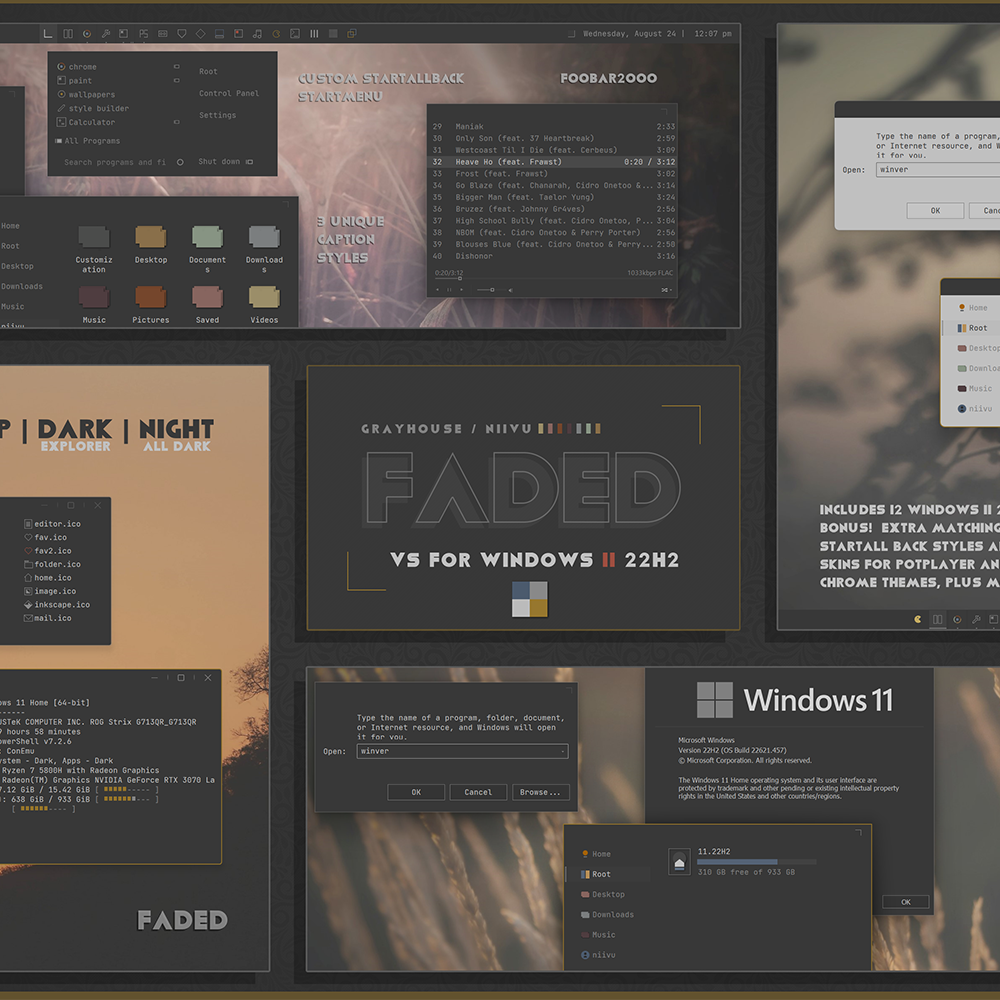Open the Pictures folder icon
This screenshot has width=1000, height=1000.
[x=150, y=298]
